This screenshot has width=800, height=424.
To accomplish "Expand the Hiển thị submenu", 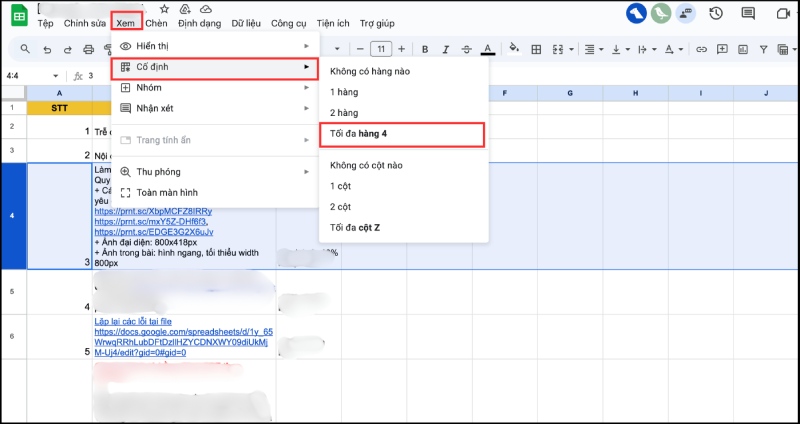I will coord(215,46).
